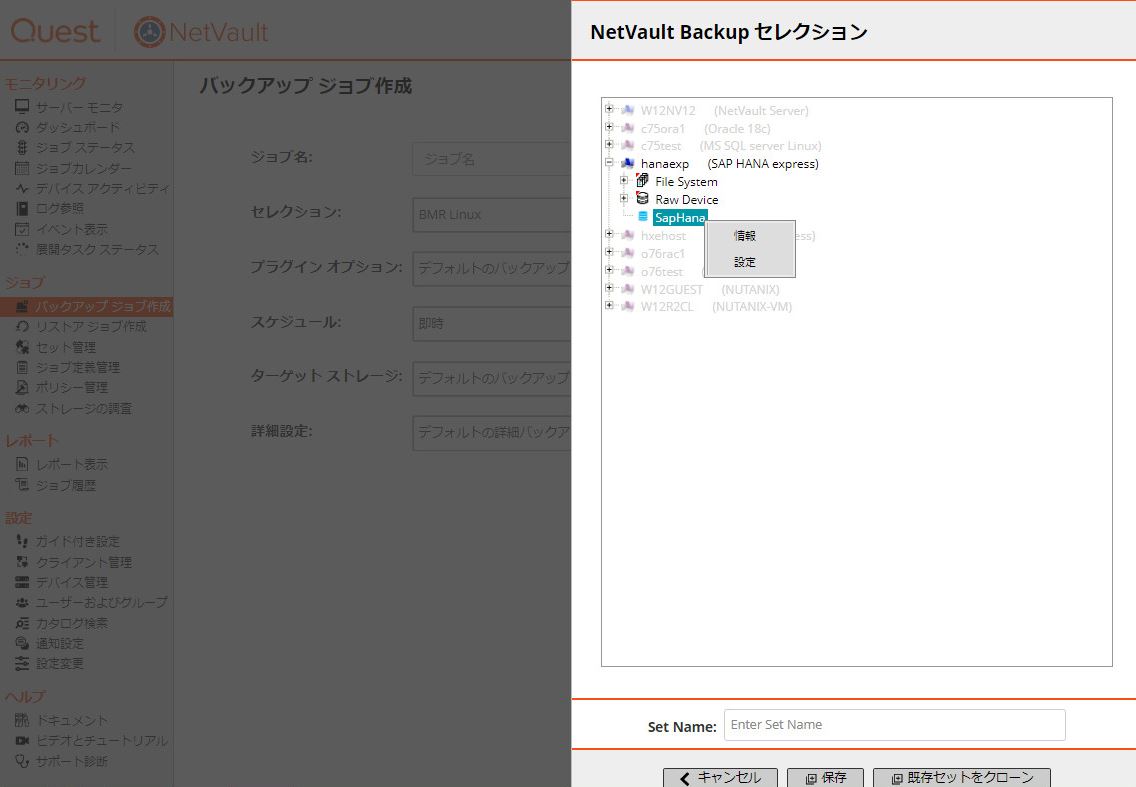
Task: Open サポート診断 in the help section
Action: [x=72, y=761]
